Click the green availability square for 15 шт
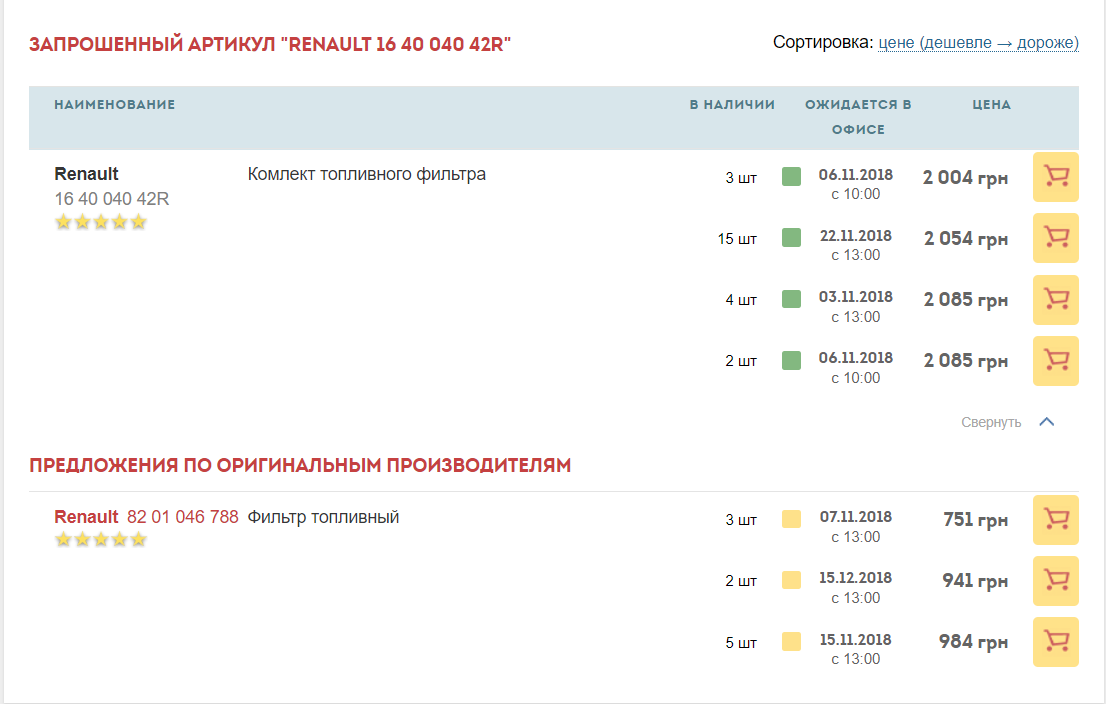The width and height of the screenshot is (1106, 704). click(x=791, y=238)
